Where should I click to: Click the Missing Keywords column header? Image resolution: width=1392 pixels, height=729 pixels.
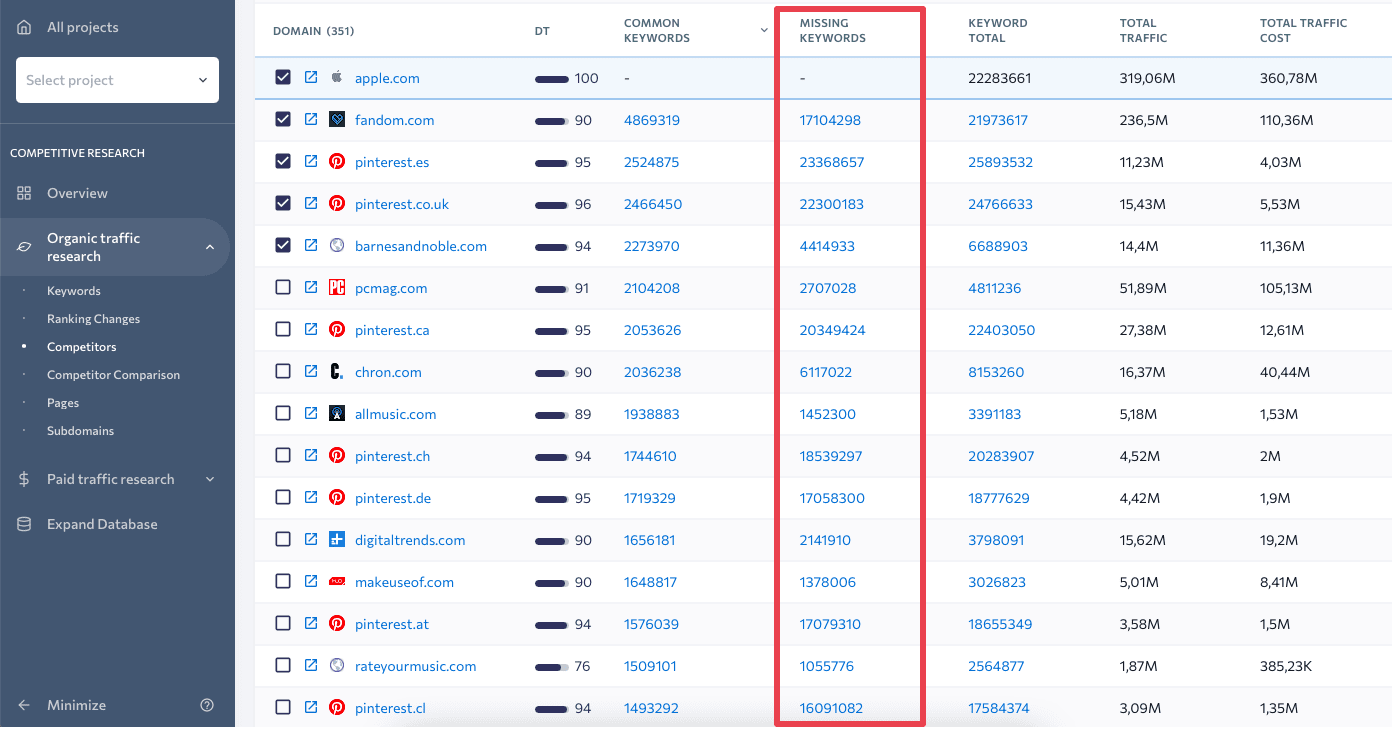click(833, 30)
